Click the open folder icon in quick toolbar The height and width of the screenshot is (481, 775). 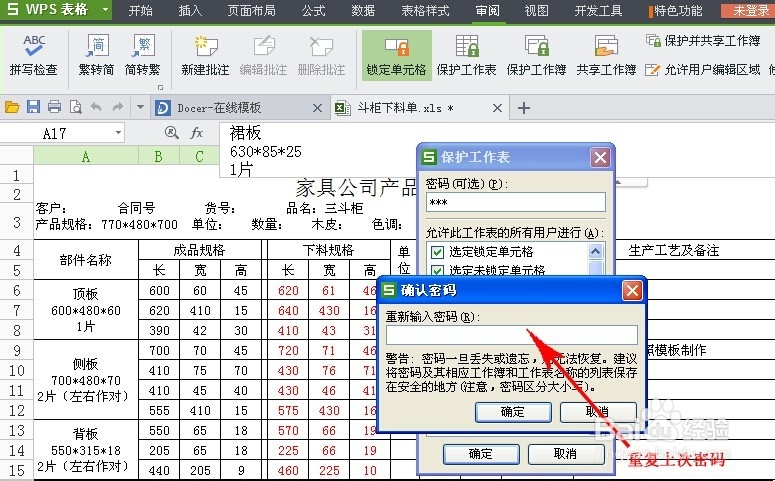pos(12,107)
